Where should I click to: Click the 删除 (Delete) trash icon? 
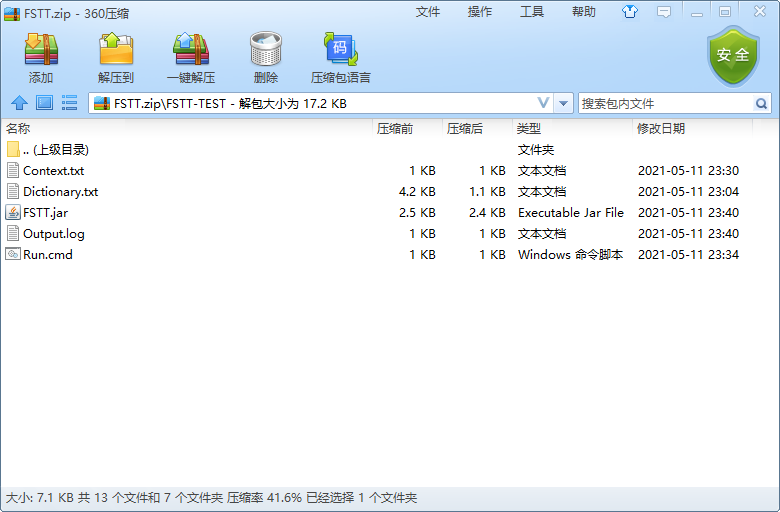point(266,50)
